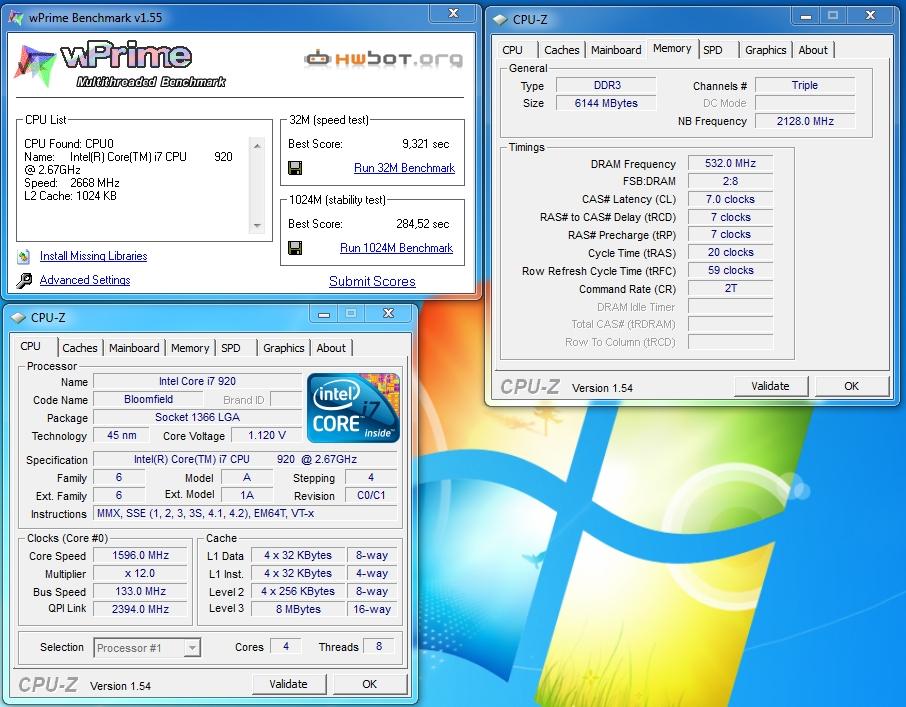The image size is (906, 707).
Task: Click the FSB:DRAM 2:8 field
Action: point(730,181)
